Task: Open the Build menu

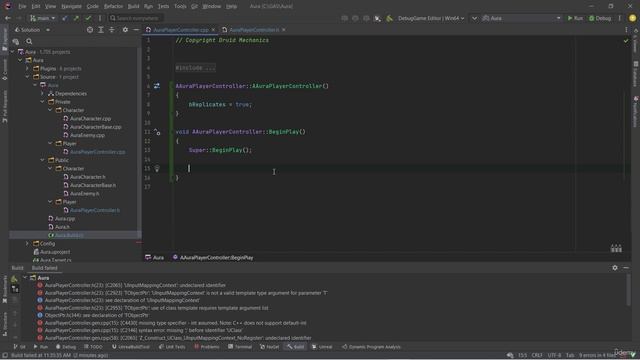Action: (x=133, y=6)
